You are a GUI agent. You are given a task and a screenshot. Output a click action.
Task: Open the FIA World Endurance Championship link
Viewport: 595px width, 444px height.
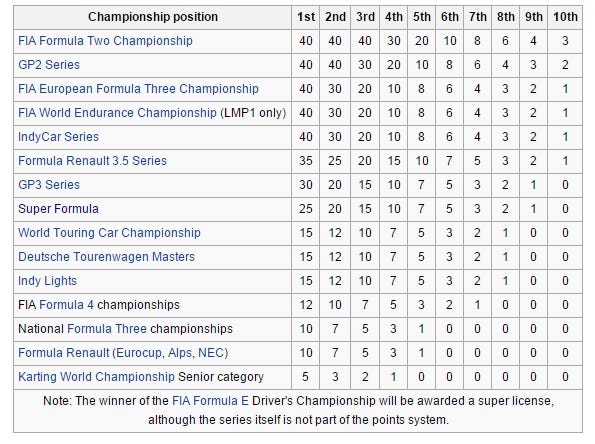[x=117, y=113]
